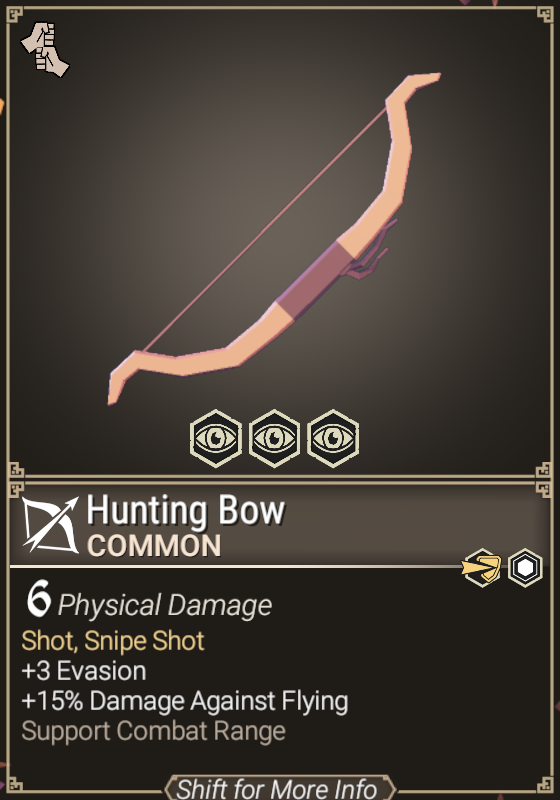Screen dimensions: 560x800
Task: Click the COMMON rarity label
Action: point(155,546)
